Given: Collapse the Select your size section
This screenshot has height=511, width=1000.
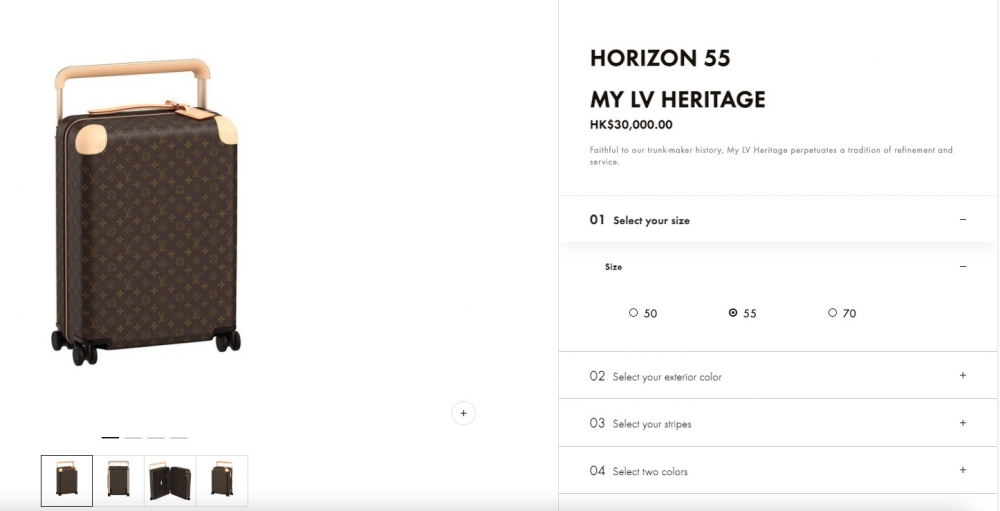Looking at the screenshot, I should click(962, 220).
